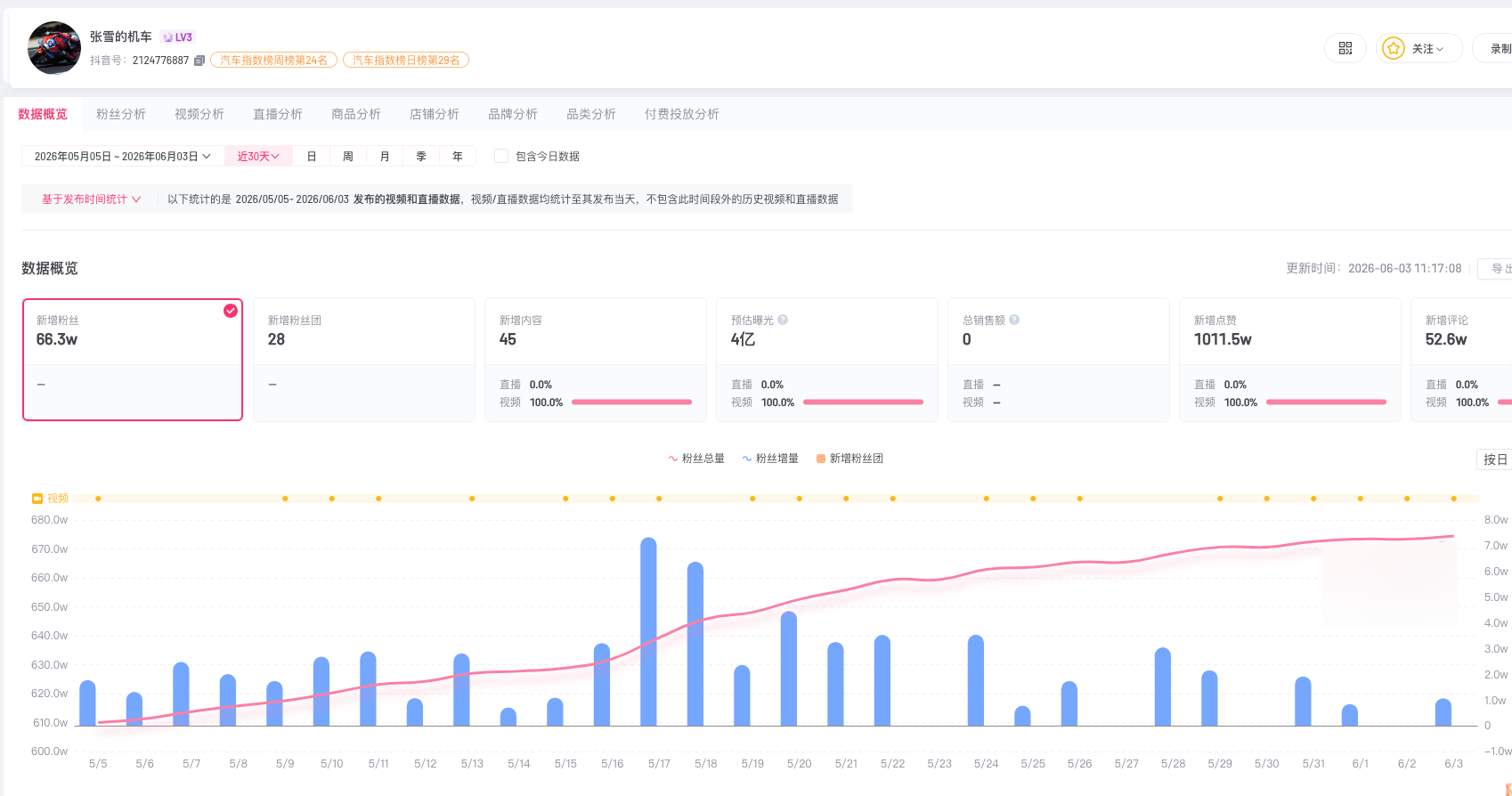Expand the 基于发布时间统计 dropdown
Image resolution: width=1512 pixels, height=796 pixels.
click(91, 199)
